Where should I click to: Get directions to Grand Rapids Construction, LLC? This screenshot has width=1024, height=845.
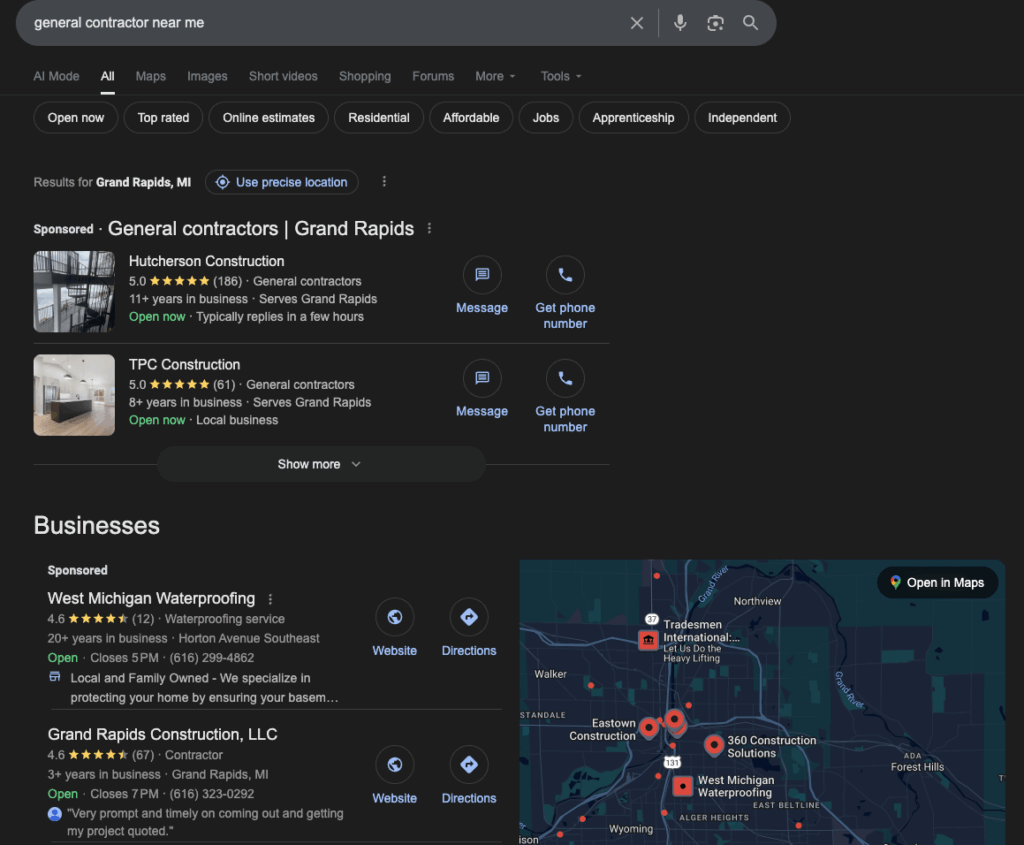[x=469, y=766]
